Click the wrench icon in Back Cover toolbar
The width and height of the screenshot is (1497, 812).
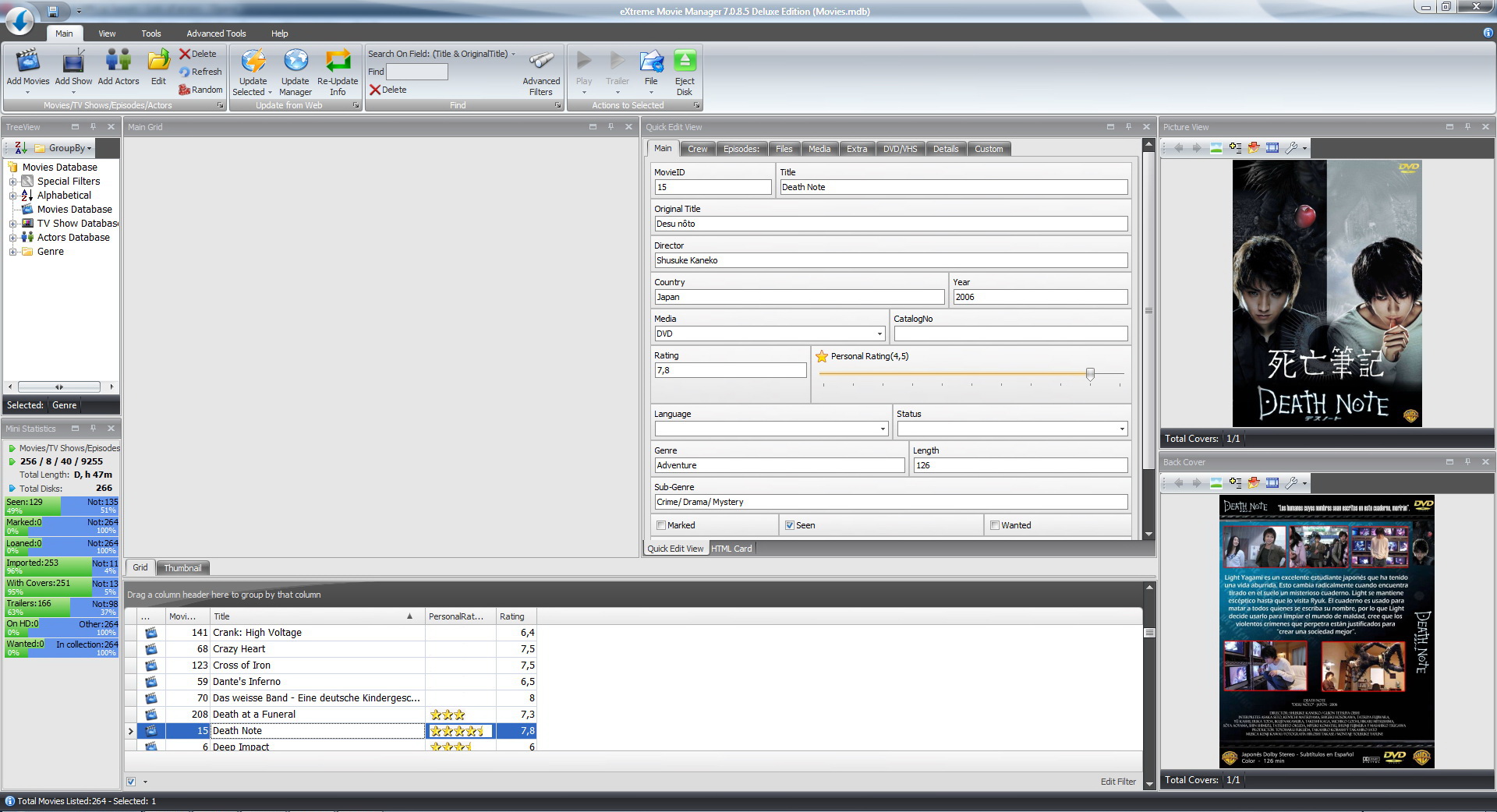point(1291,482)
